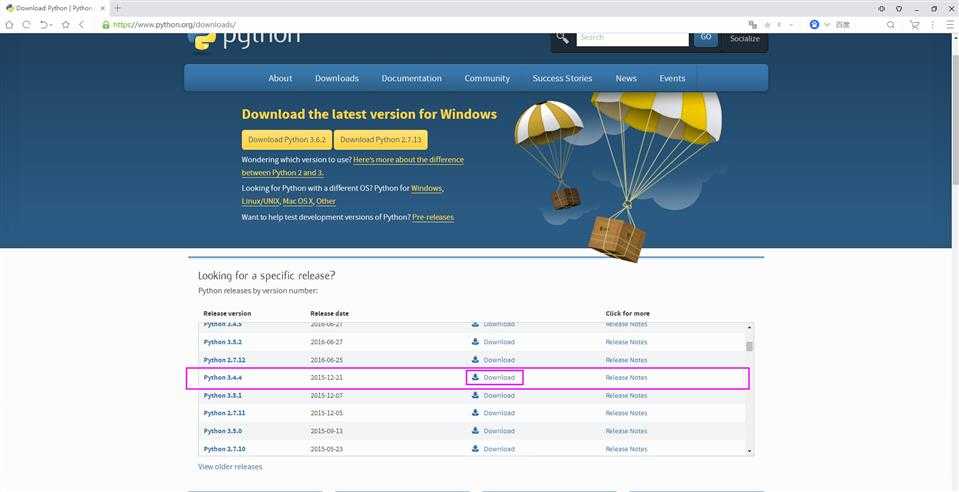Open Release Notes for Python 2.7.11

click(626, 413)
